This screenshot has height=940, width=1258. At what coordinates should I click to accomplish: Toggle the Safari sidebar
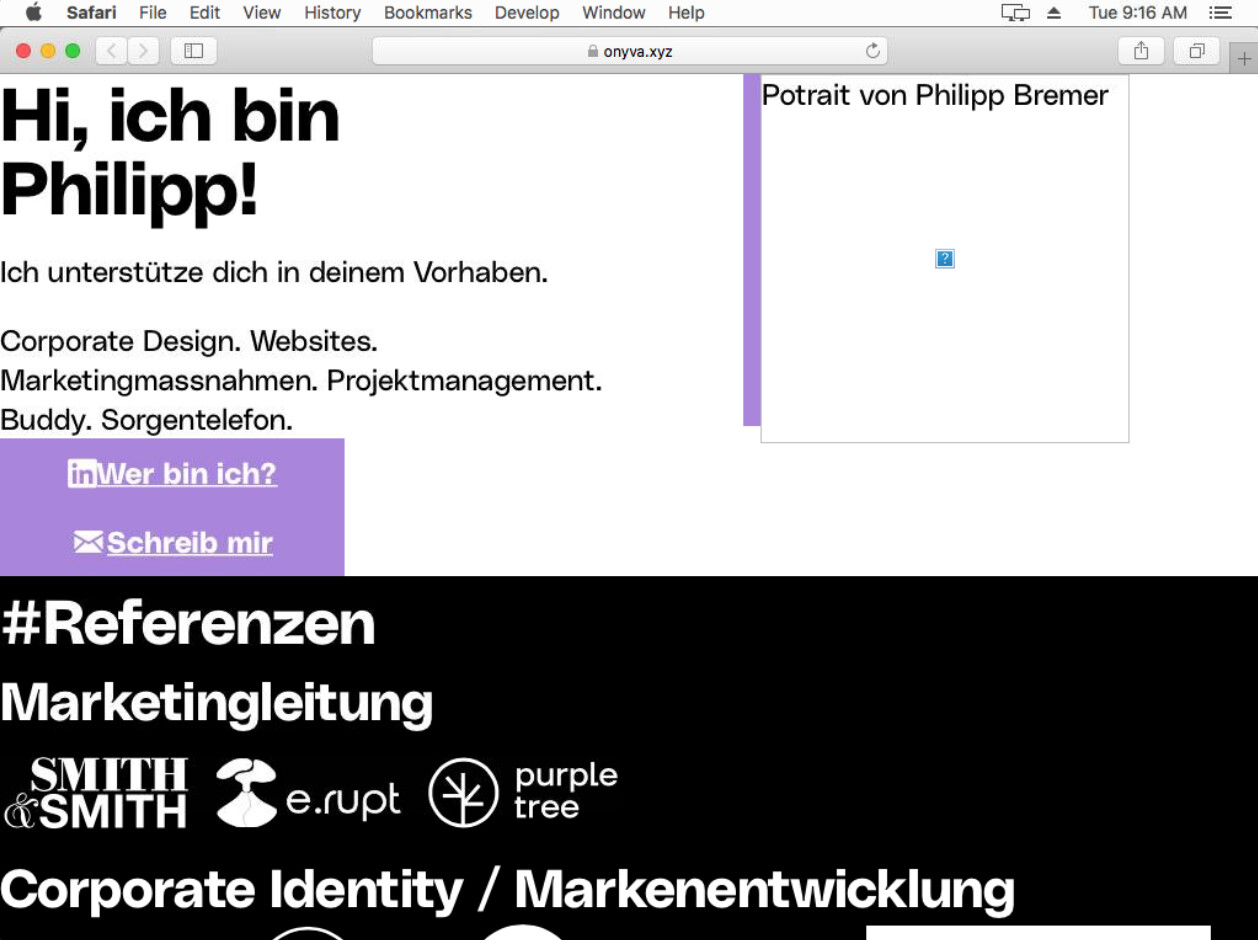(194, 51)
